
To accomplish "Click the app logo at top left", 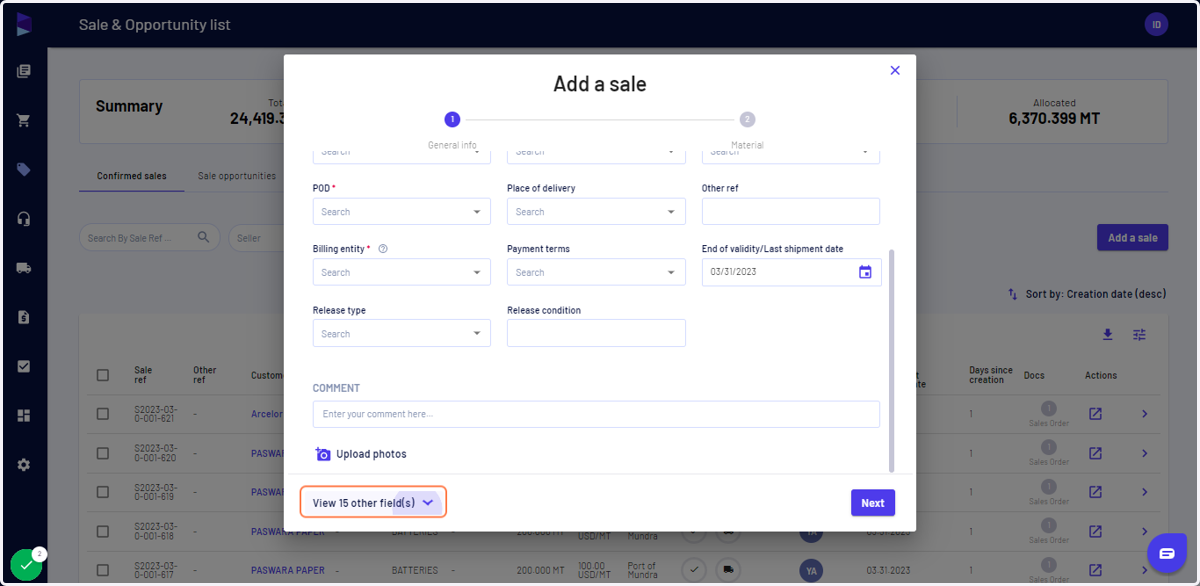I will point(24,25).
